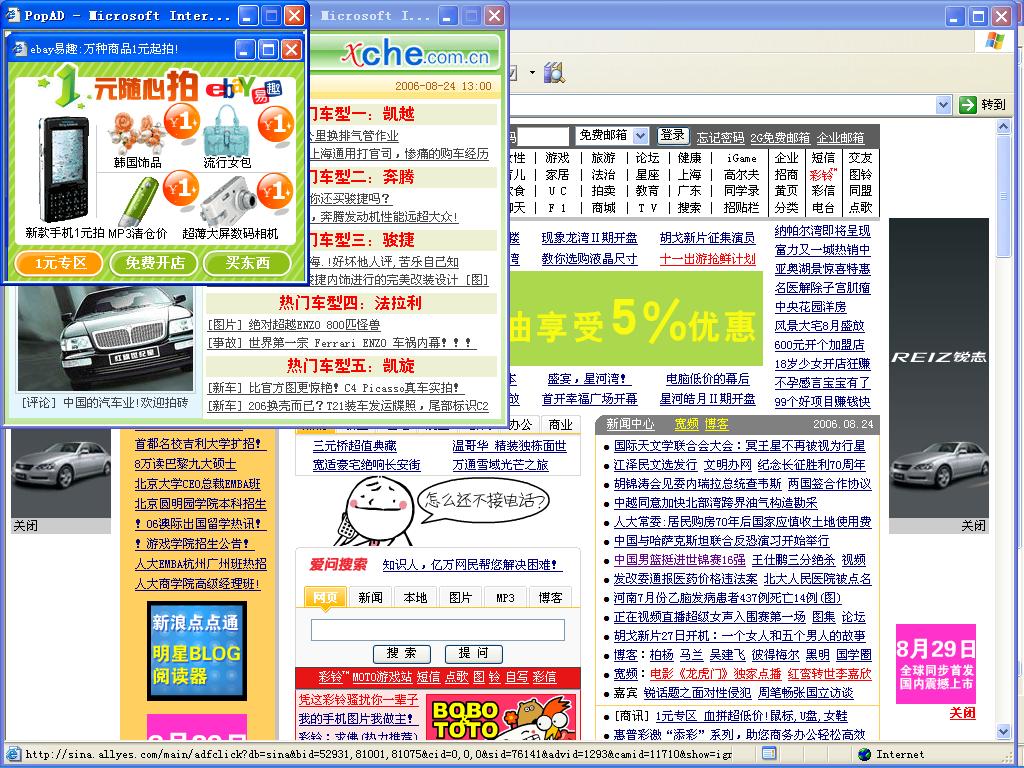Open the 新闻中心 header link
This screenshot has height=768, width=1024.
click(x=630, y=424)
